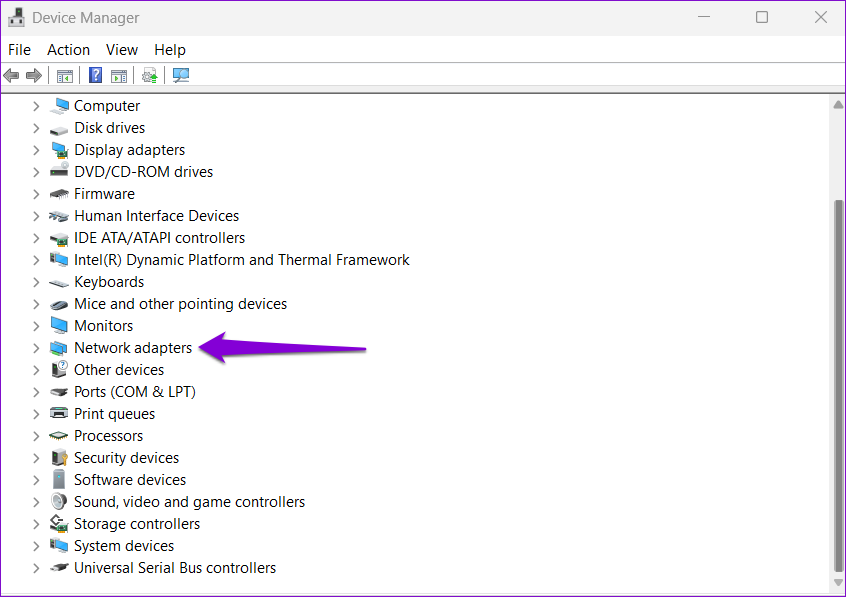Open the View menu
Image resolution: width=846 pixels, height=597 pixels.
pos(122,50)
